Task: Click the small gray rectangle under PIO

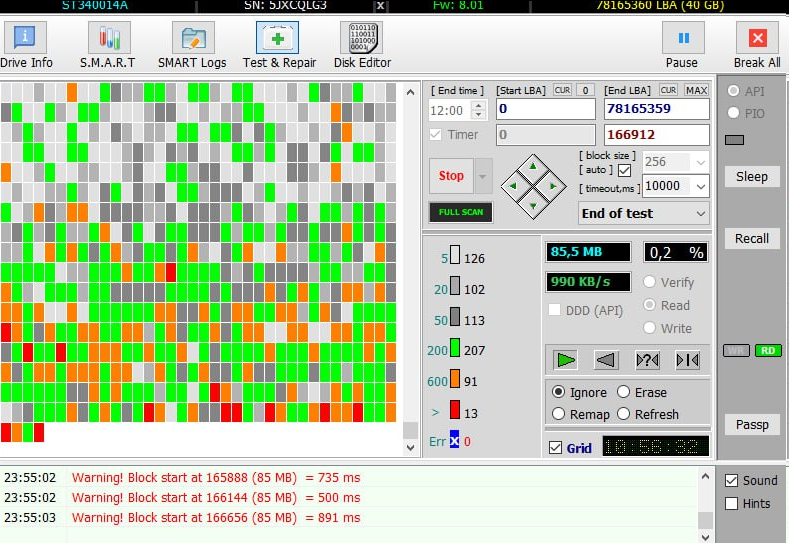Action: click(734, 140)
